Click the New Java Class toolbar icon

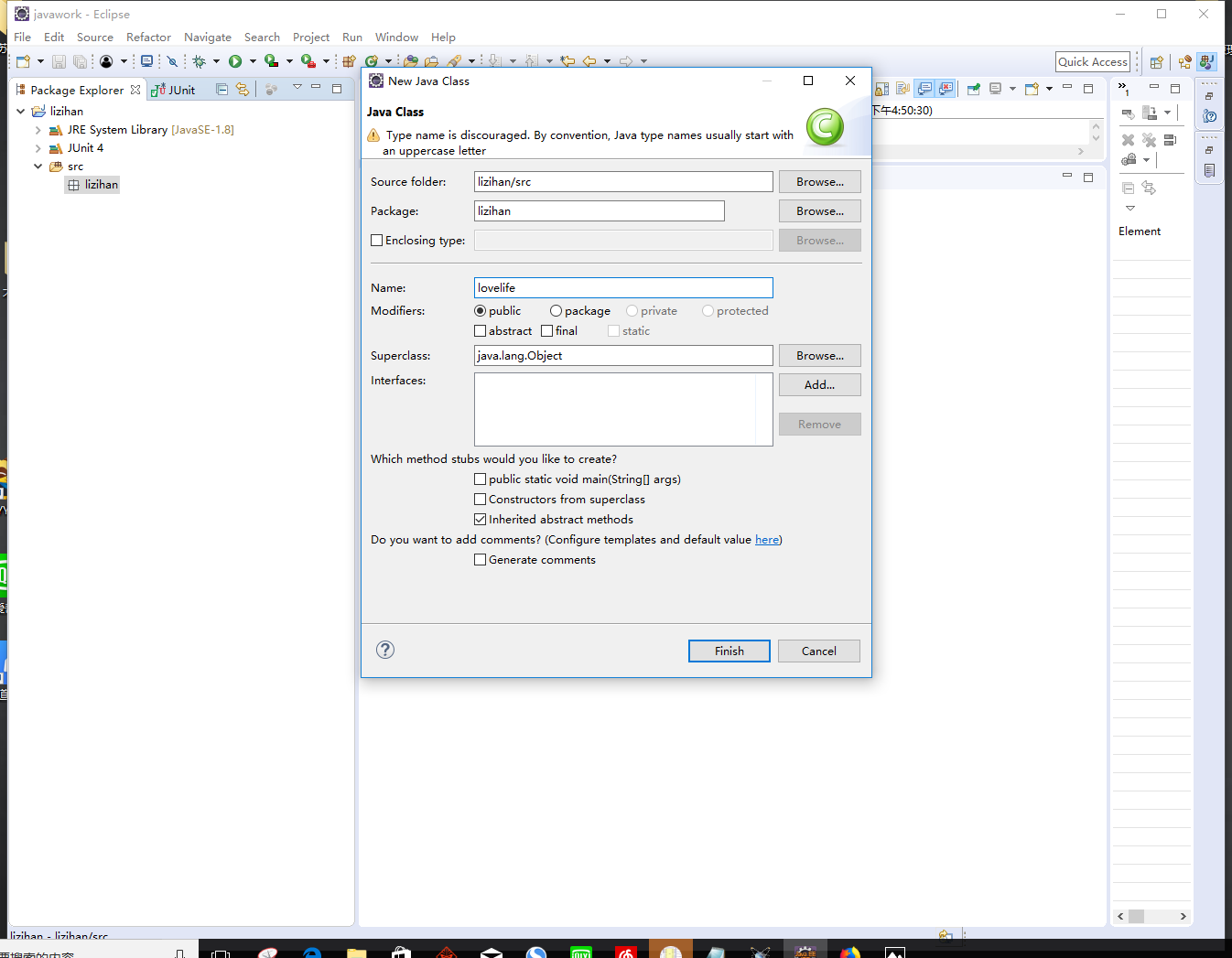(372, 61)
